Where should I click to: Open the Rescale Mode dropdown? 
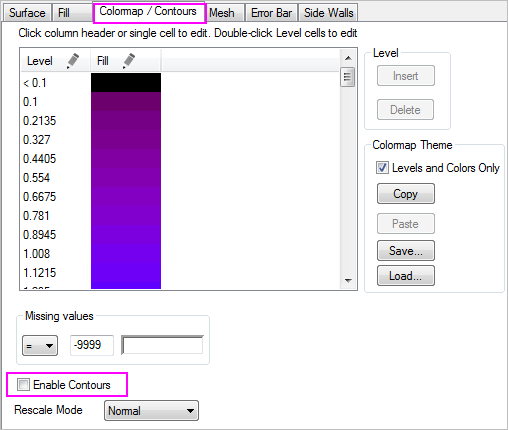coord(151,410)
